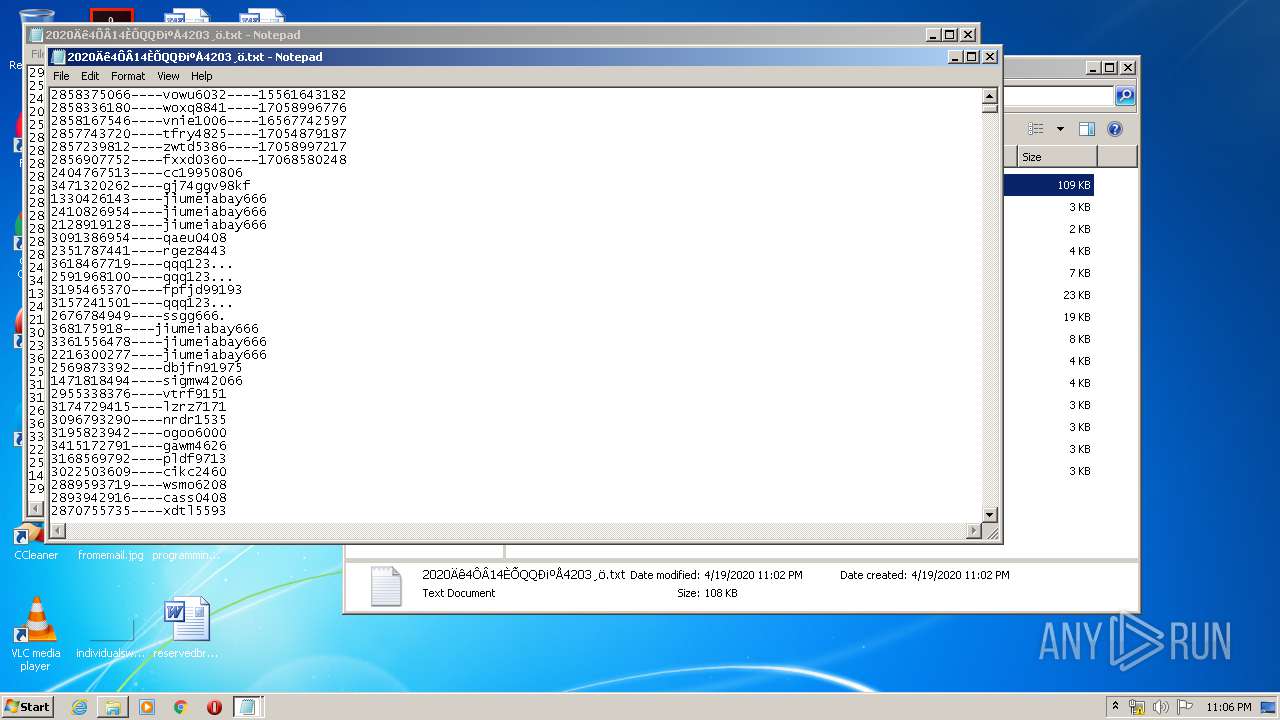The height and width of the screenshot is (720, 1280).
Task: Select the fromemail.jpg desktop file
Action: tap(111, 554)
